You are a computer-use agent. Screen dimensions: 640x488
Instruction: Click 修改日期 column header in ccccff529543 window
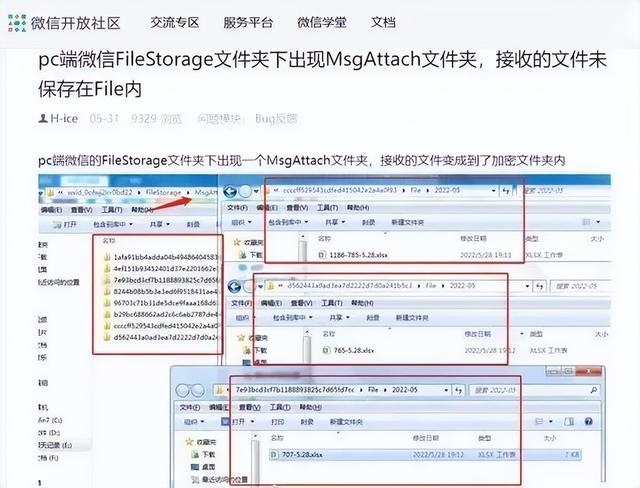(473, 238)
